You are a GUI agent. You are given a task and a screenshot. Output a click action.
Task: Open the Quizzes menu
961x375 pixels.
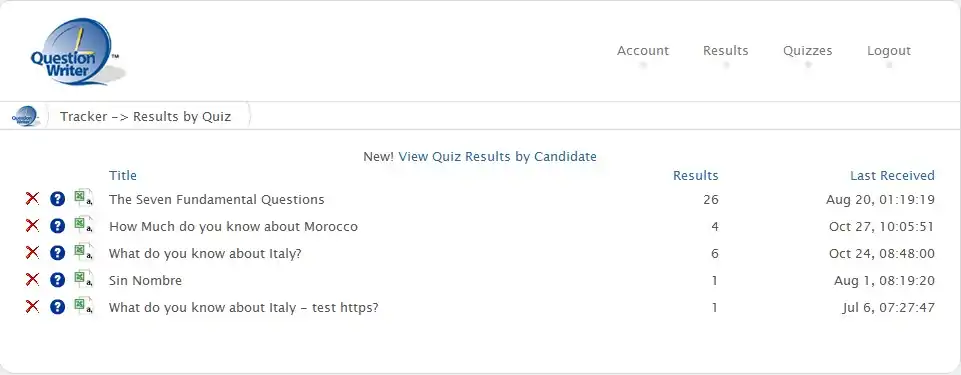808,51
